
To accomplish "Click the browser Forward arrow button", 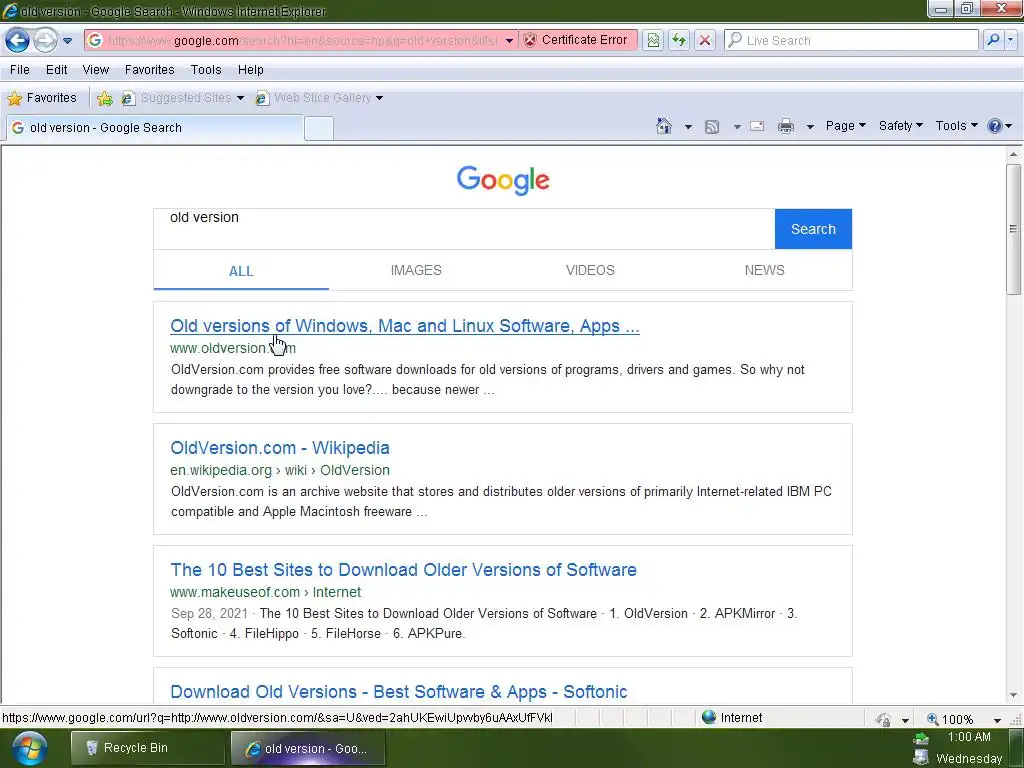I will pyautogui.click(x=45, y=40).
